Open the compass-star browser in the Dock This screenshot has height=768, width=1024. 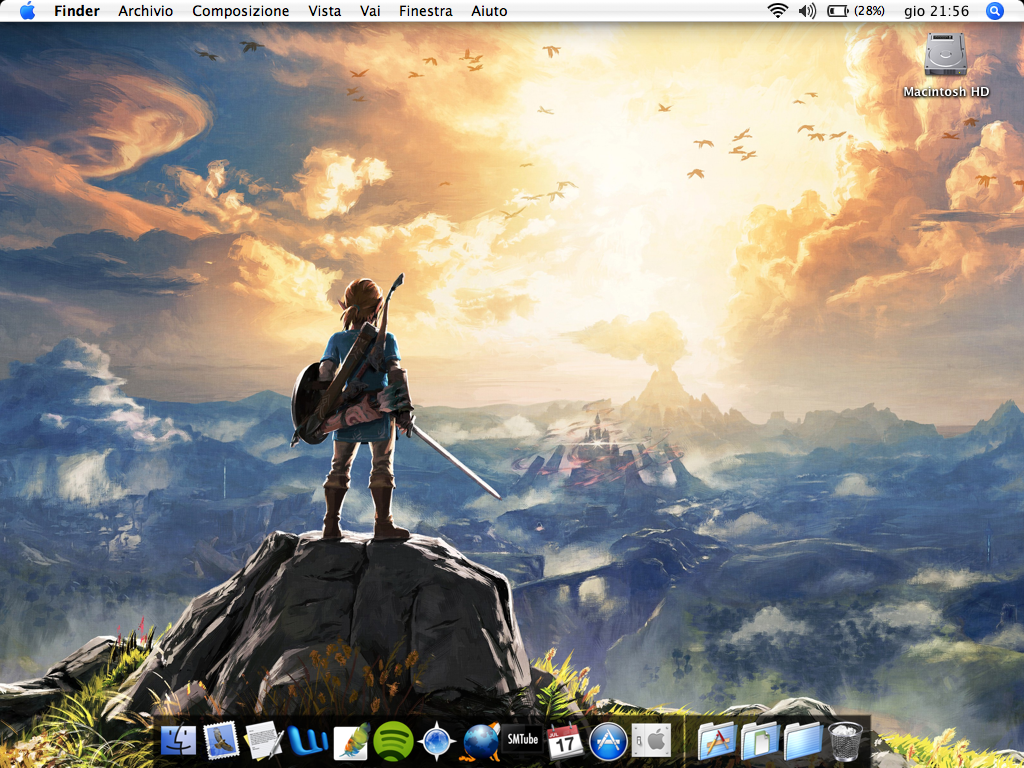click(436, 742)
